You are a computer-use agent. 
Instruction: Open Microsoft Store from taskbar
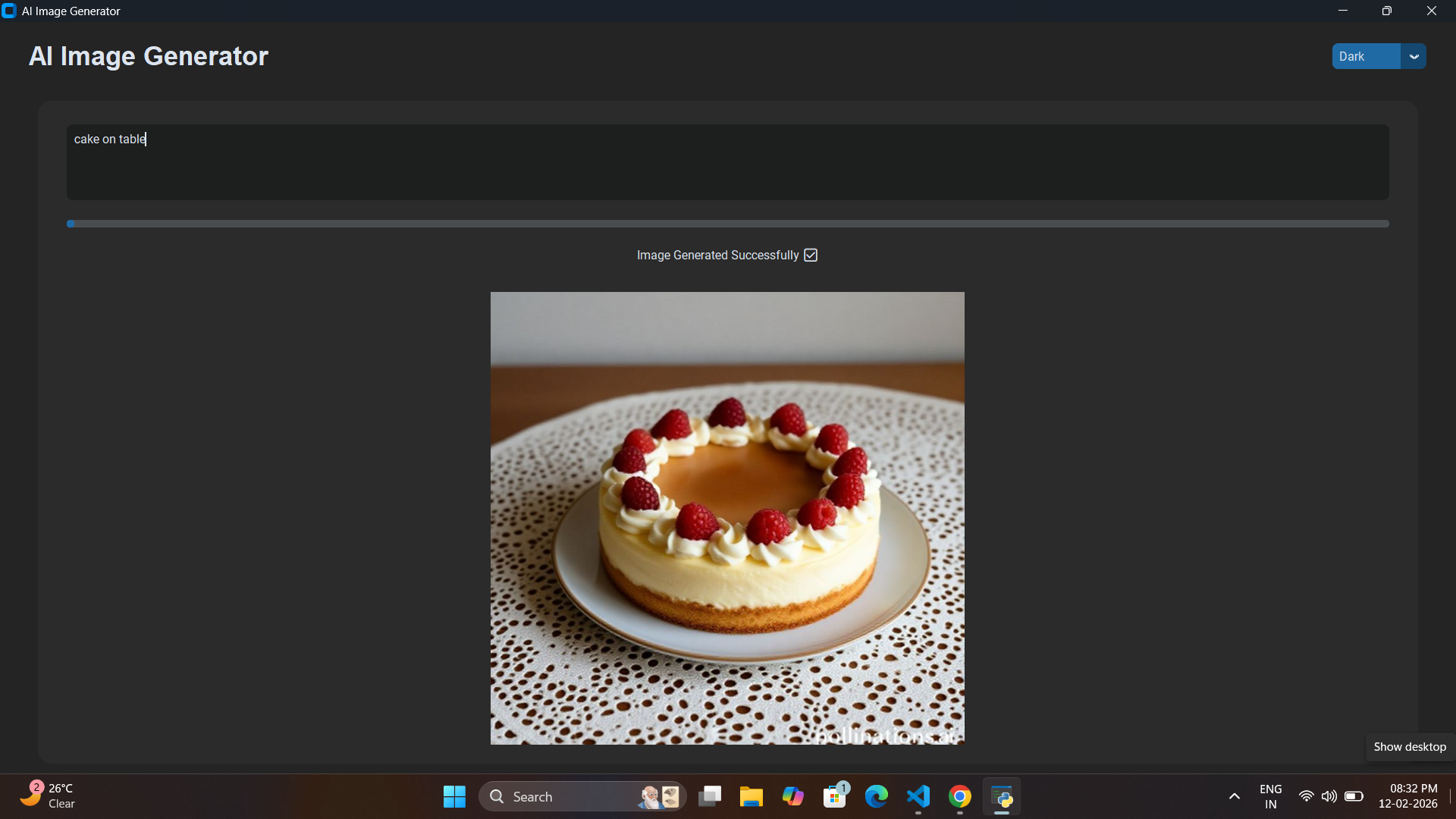(x=835, y=797)
